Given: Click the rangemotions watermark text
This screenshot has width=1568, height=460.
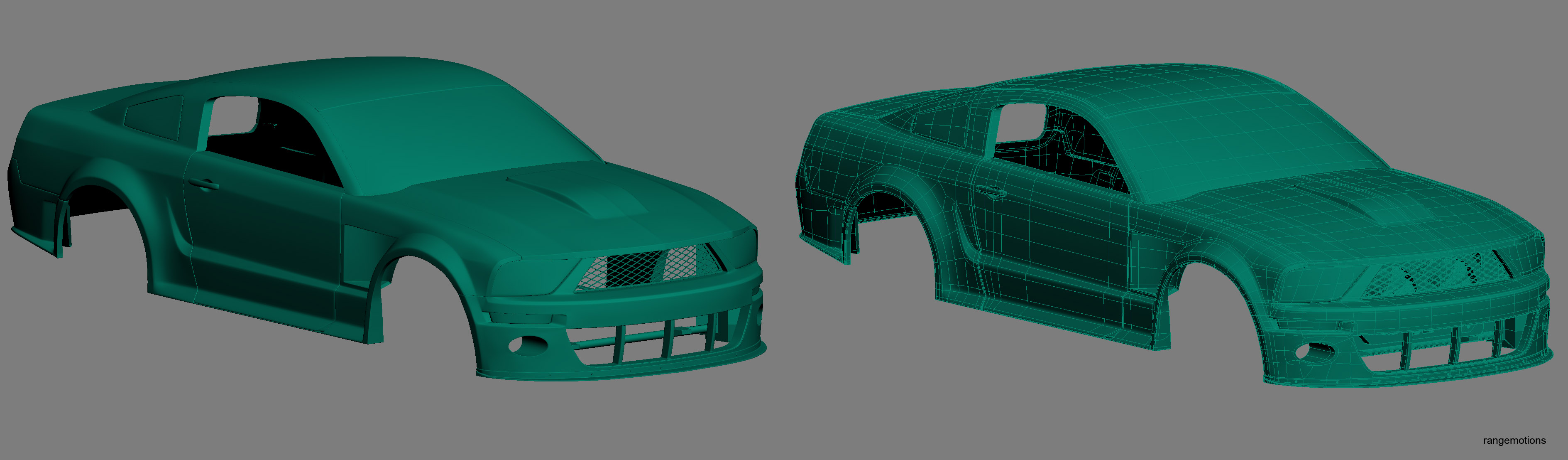Looking at the screenshot, I should tap(1514, 440).
